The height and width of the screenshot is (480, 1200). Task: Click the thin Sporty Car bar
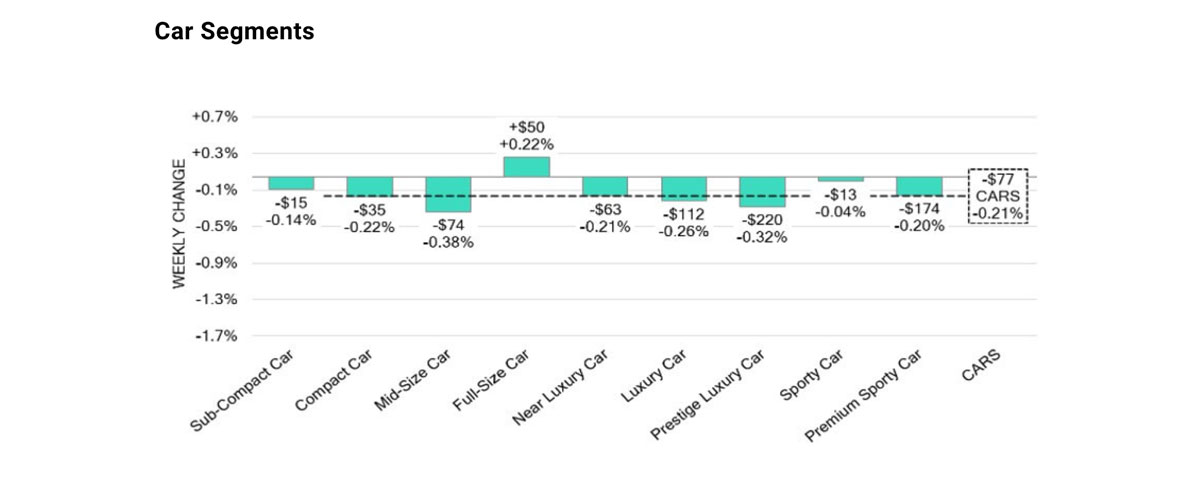point(840,179)
